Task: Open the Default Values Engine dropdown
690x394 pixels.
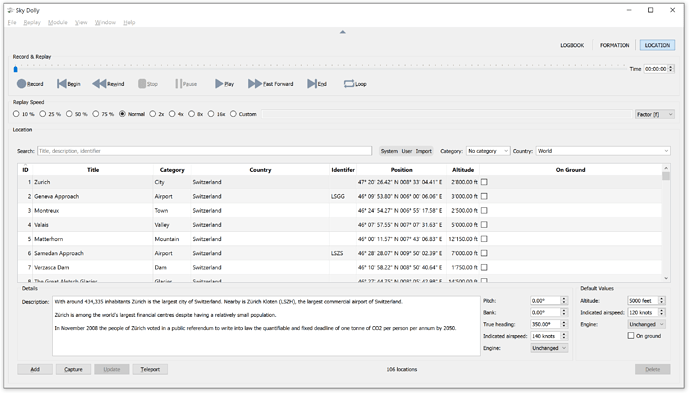Action: pos(646,324)
